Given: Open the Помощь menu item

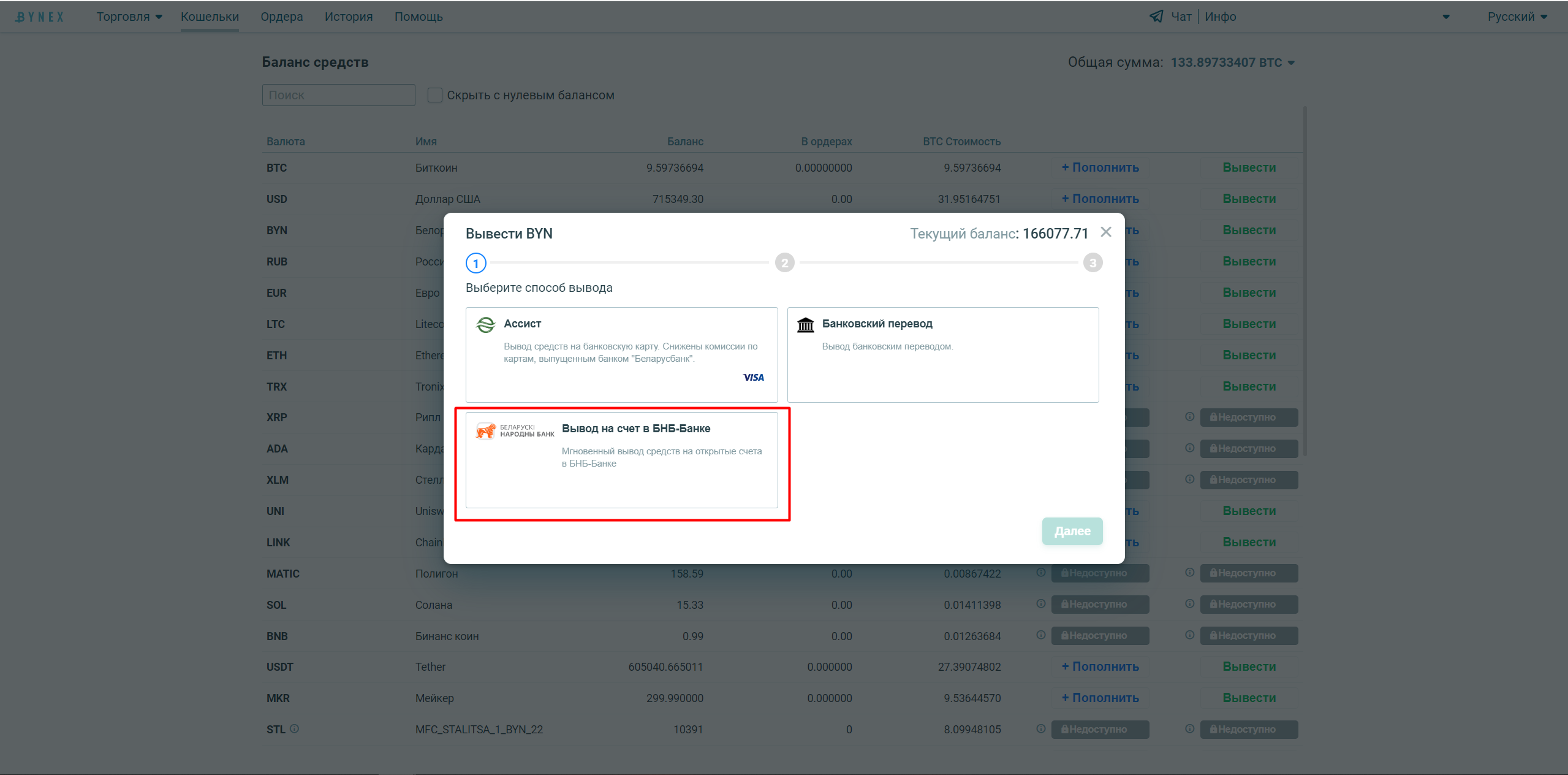Looking at the screenshot, I should 419,17.
